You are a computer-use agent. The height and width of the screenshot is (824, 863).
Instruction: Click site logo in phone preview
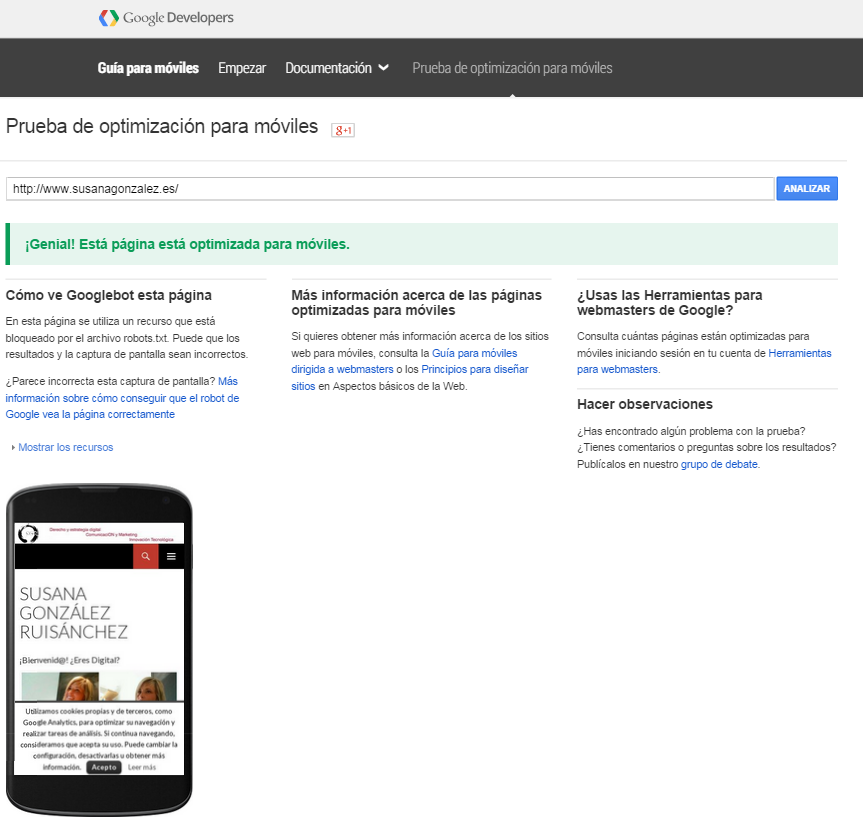click(28, 533)
